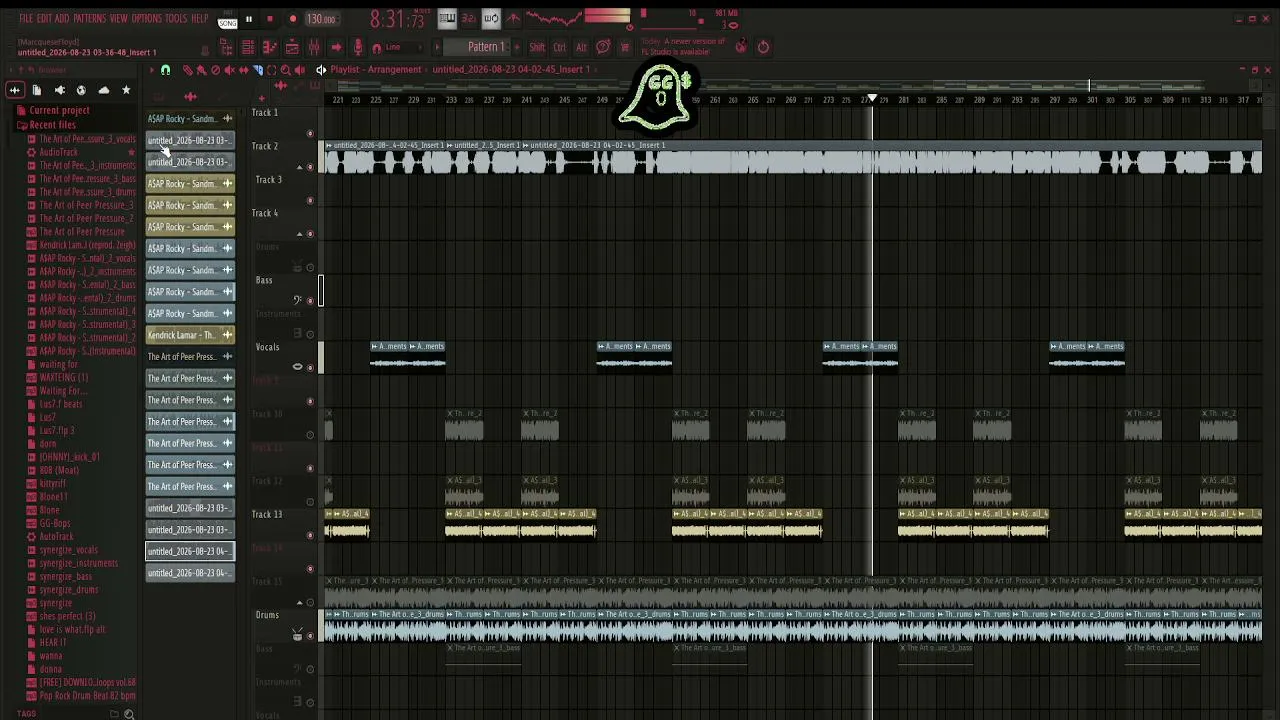This screenshot has width=1280, height=720.
Task: Select the Slice tool in playlist toolbar
Action: [258, 69]
